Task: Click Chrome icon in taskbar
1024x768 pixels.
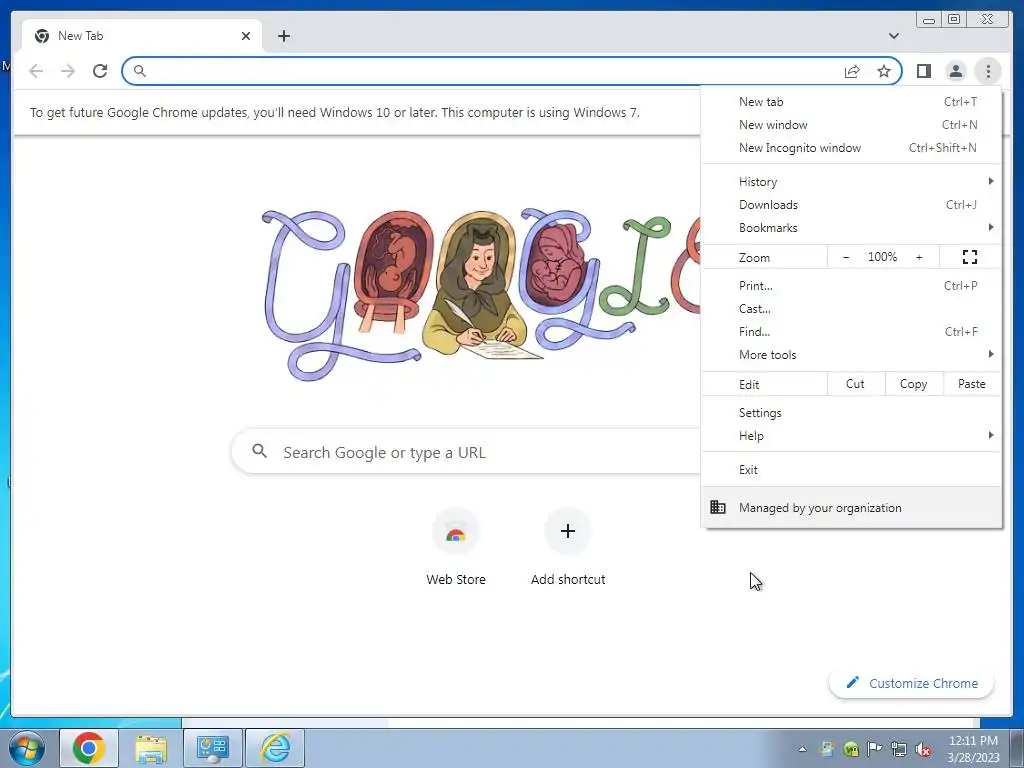Action: (x=89, y=748)
